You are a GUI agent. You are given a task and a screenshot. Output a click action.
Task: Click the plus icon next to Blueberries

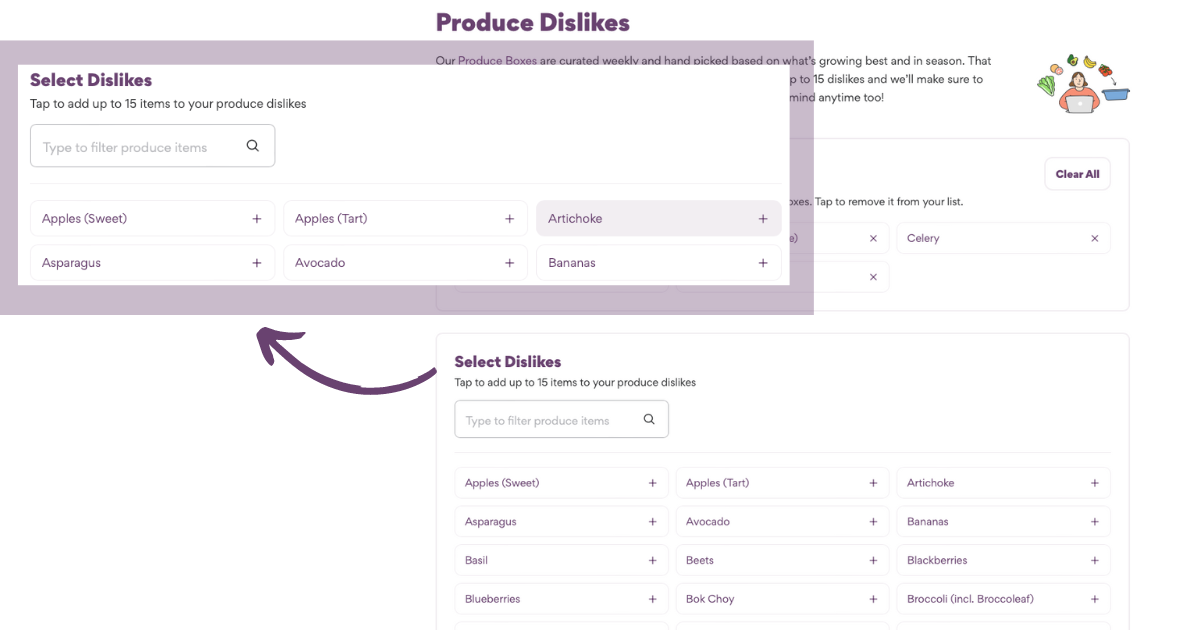(x=652, y=600)
